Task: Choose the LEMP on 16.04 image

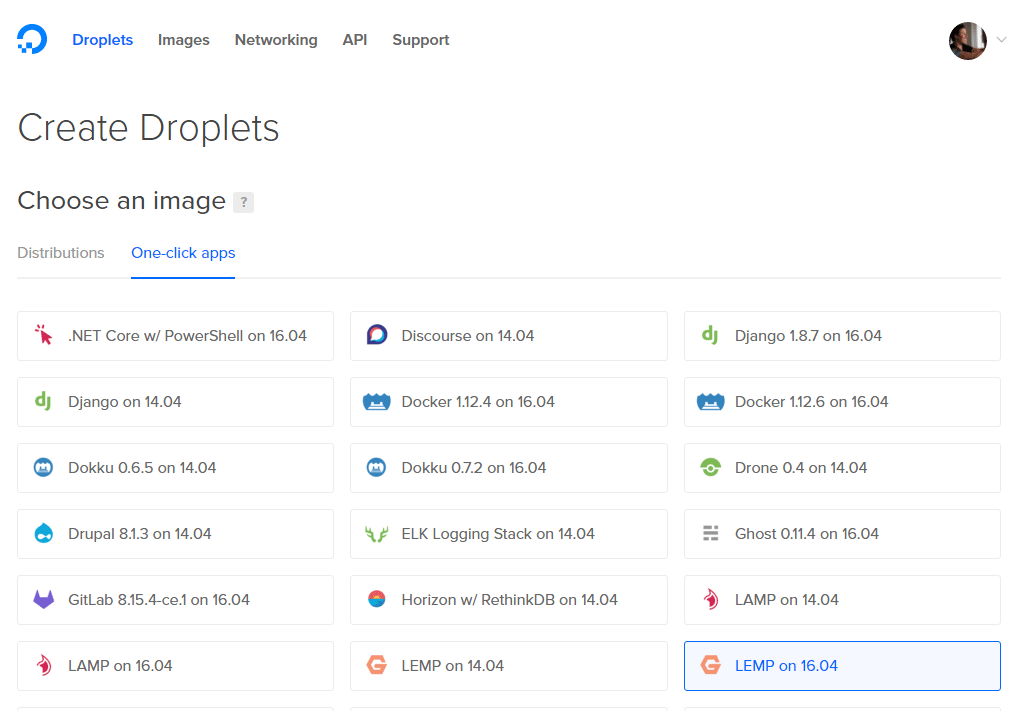Action: point(842,666)
